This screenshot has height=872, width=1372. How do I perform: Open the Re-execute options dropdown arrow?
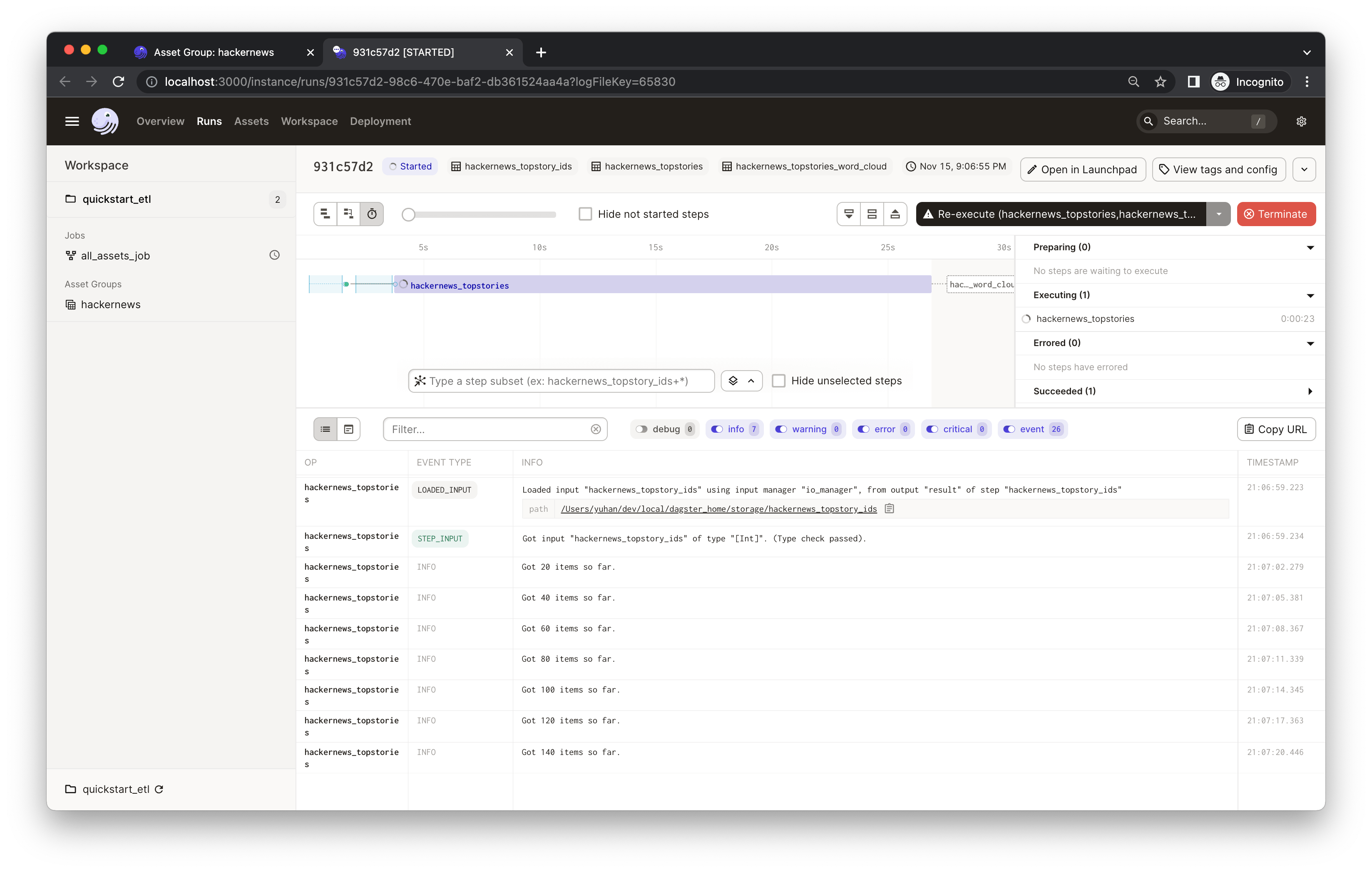click(x=1219, y=214)
